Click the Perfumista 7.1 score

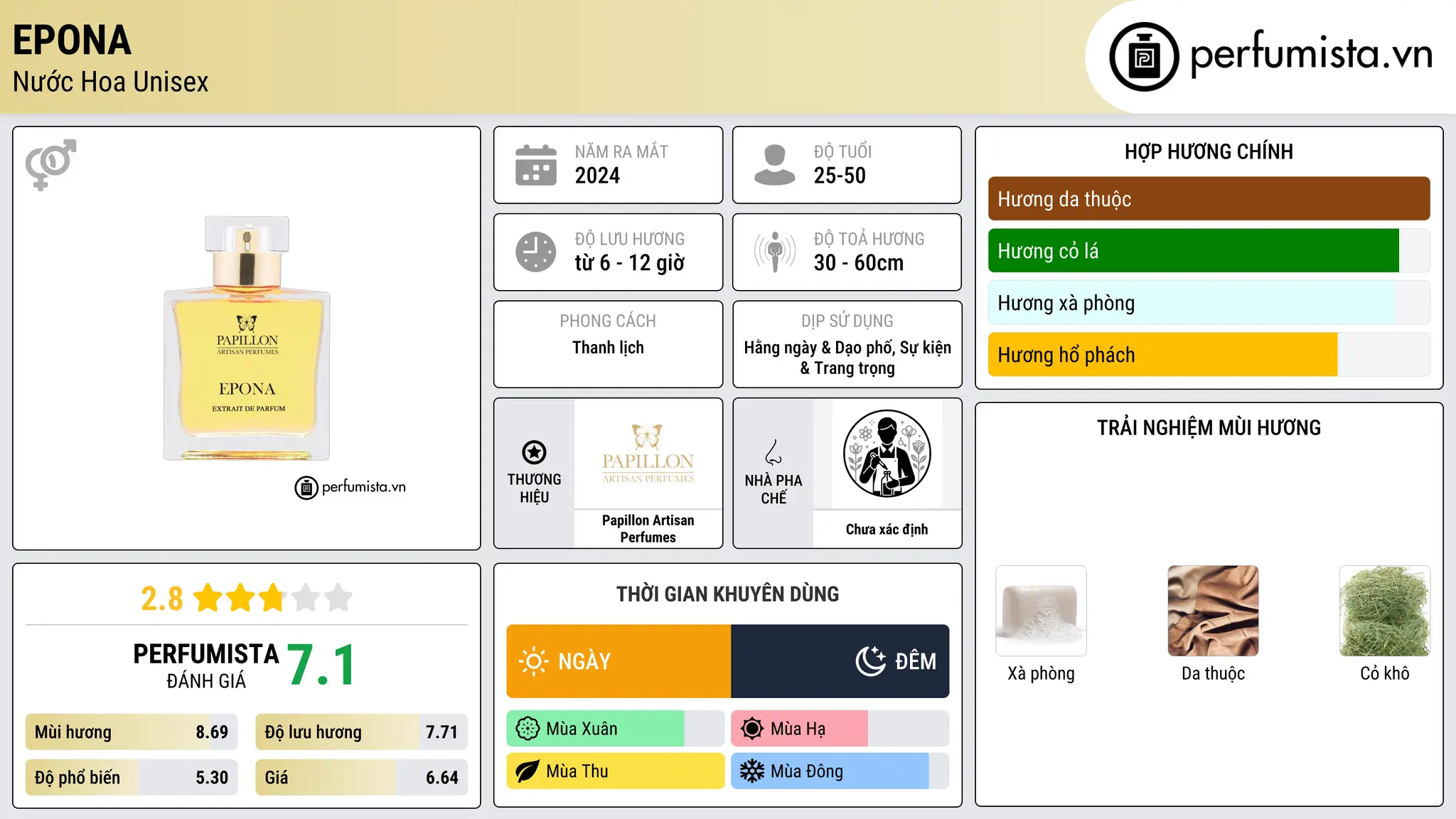(x=322, y=665)
